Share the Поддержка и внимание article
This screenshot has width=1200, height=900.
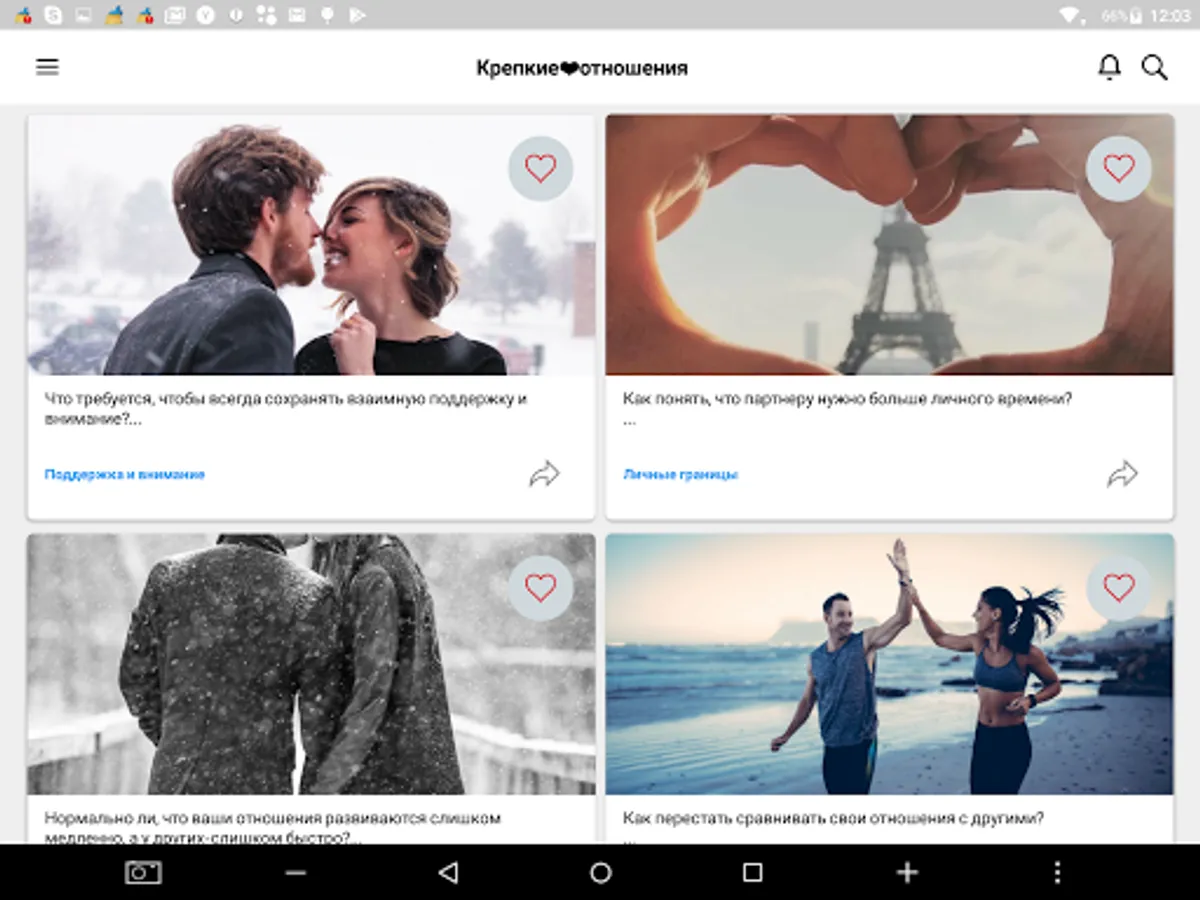point(545,474)
